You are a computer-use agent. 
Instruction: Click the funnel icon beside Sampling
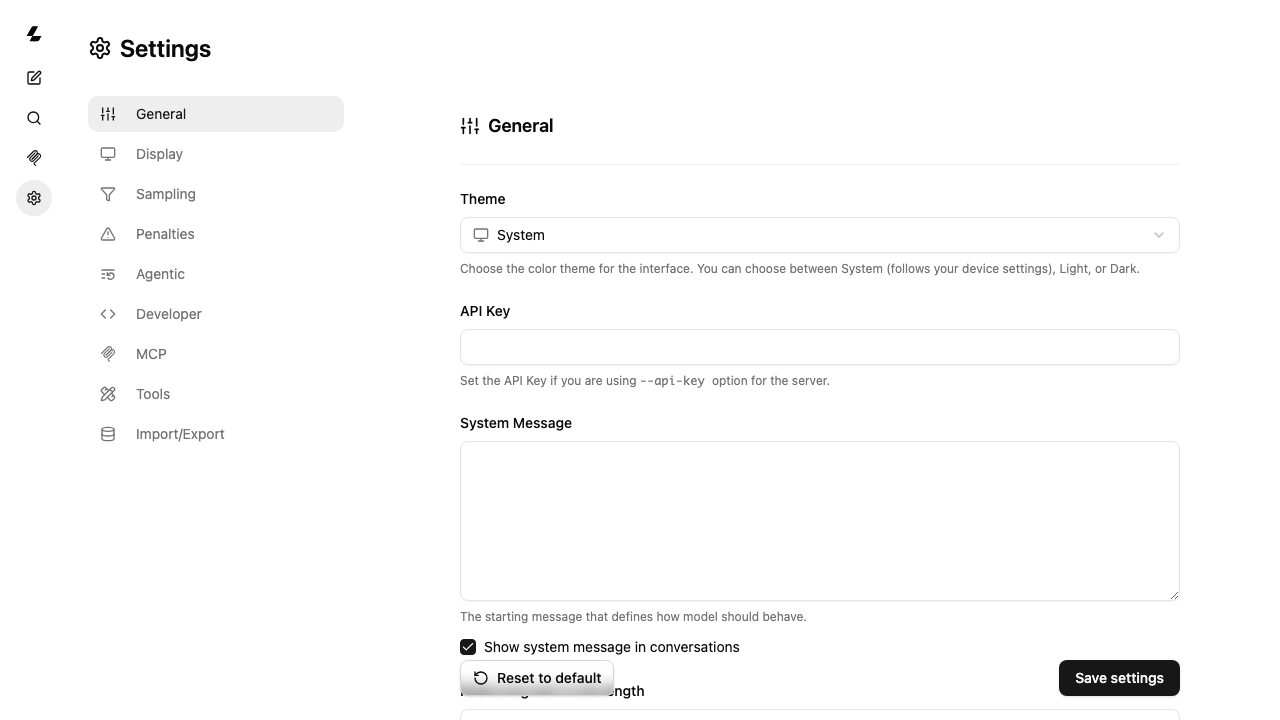(x=108, y=194)
